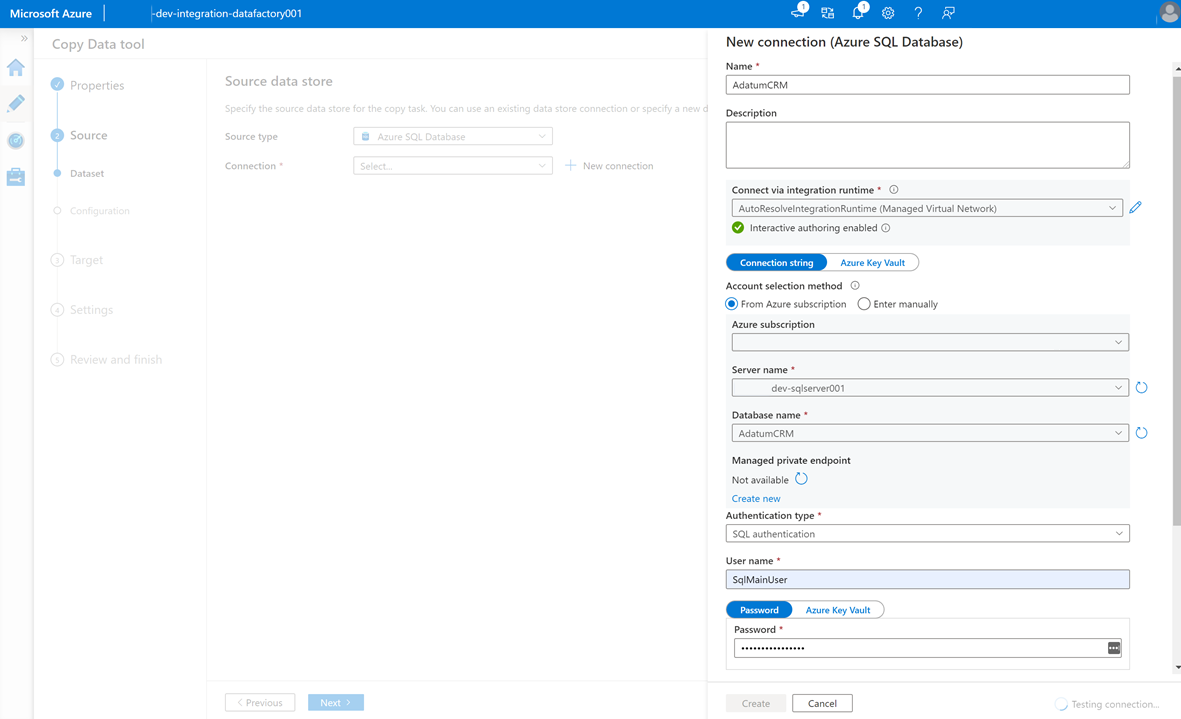This screenshot has height=719, width=1181.
Task: Click Create new private endpoint link
Action: [756, 498]
